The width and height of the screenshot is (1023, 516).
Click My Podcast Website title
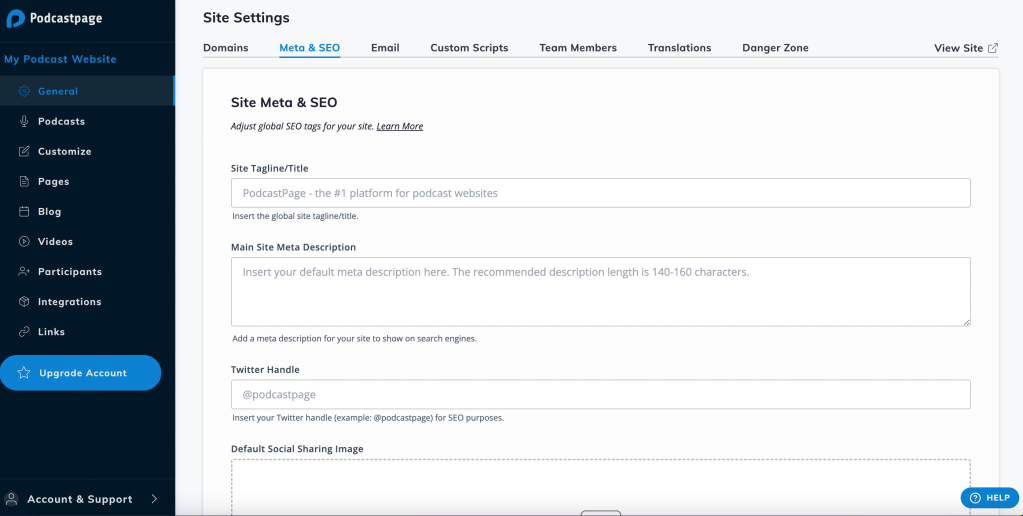tap(60, 59)
